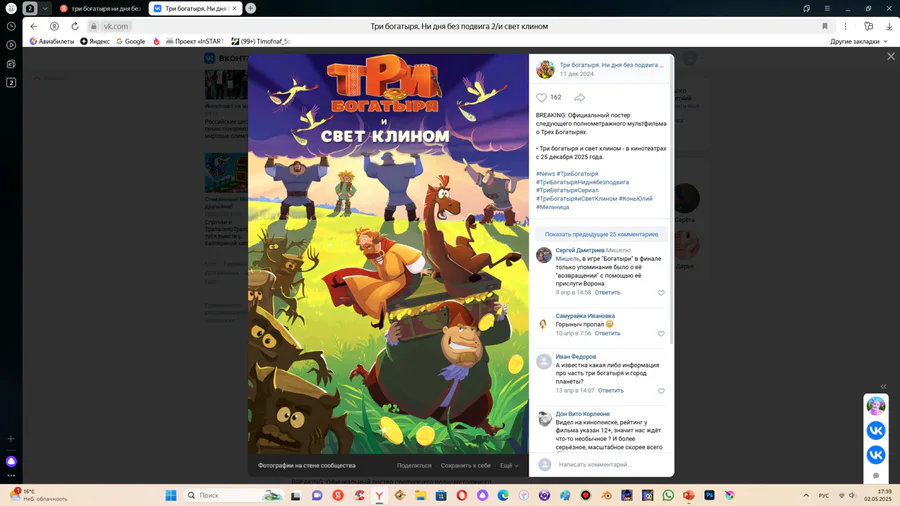Open the community name in the post header
Viewport: 900px width, 506px height.
coord(611,65)
